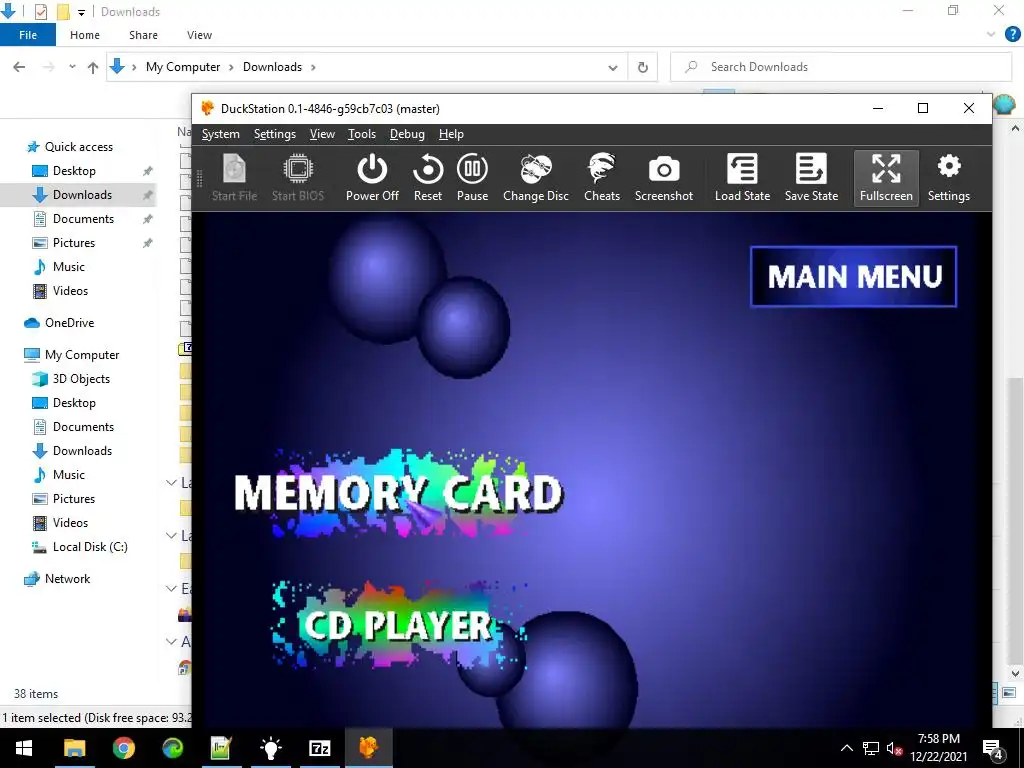This screenshot has height=768, width=1024.
Task: Expand the address bar history dropdown
Action: (x=613, y=67)
